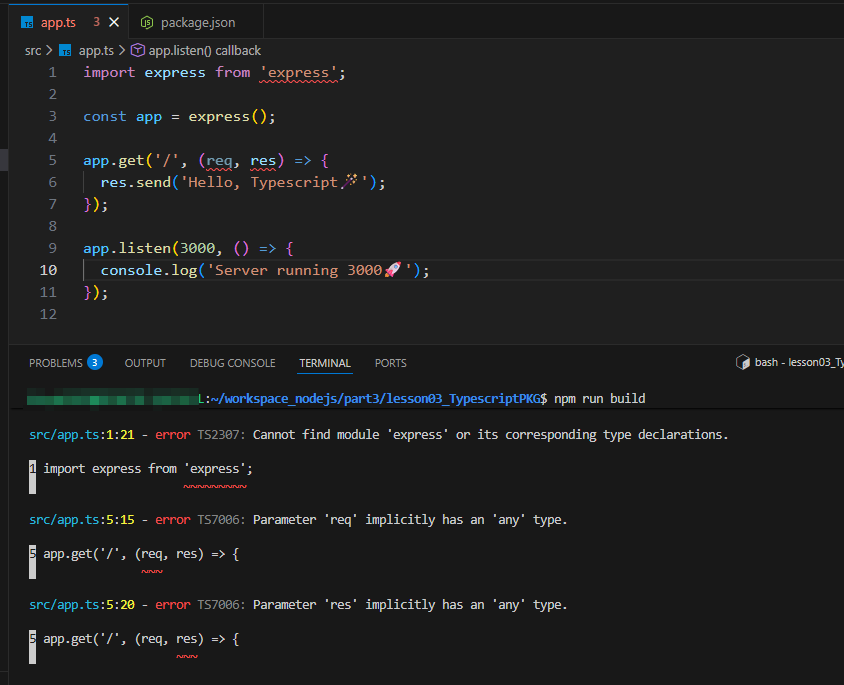Click the 'npm run build' command text
The height and width of the screenshot is (685, 844).
point(600,399)
